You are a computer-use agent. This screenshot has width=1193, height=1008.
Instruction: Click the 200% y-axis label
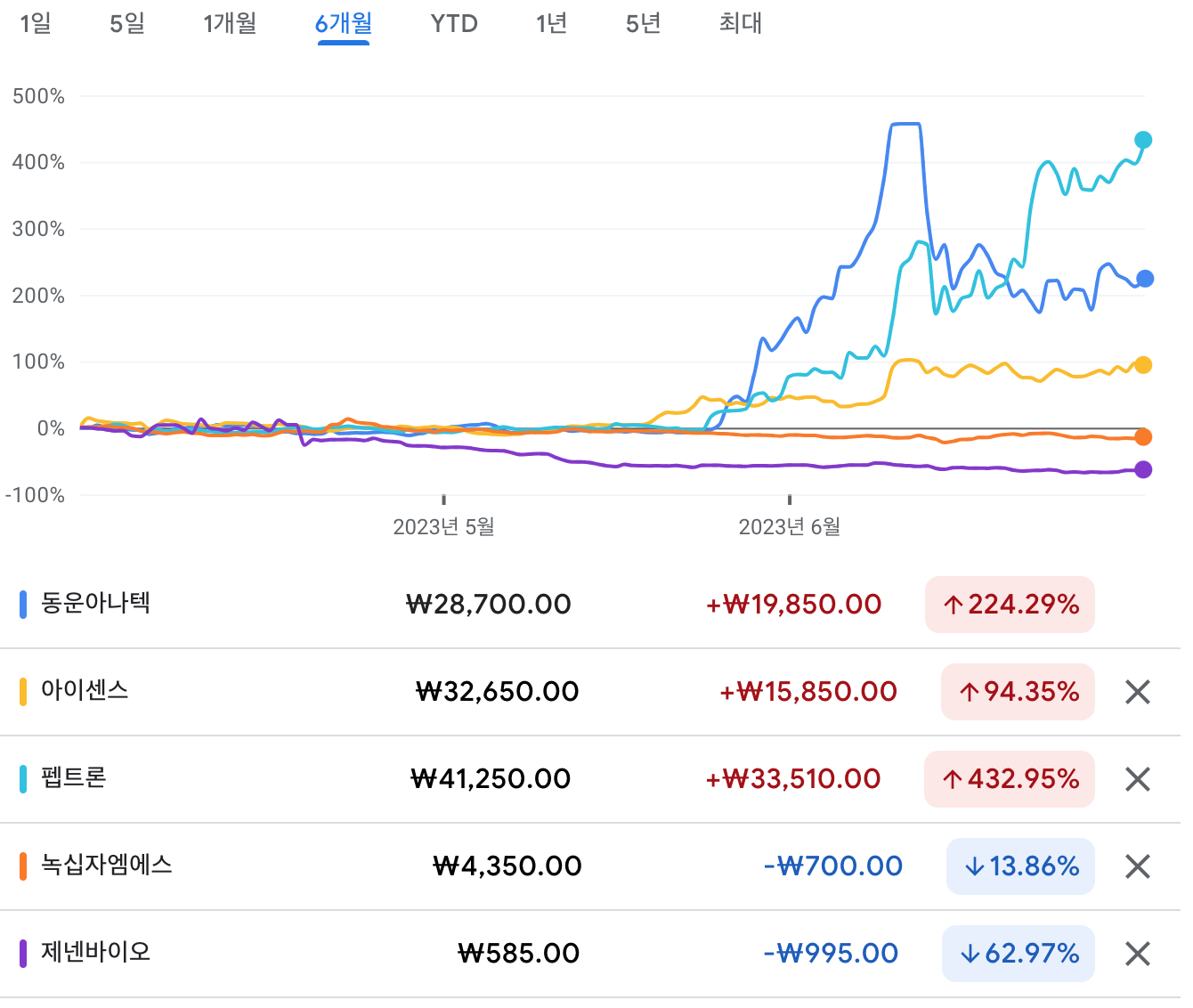[x=38, y=296]
